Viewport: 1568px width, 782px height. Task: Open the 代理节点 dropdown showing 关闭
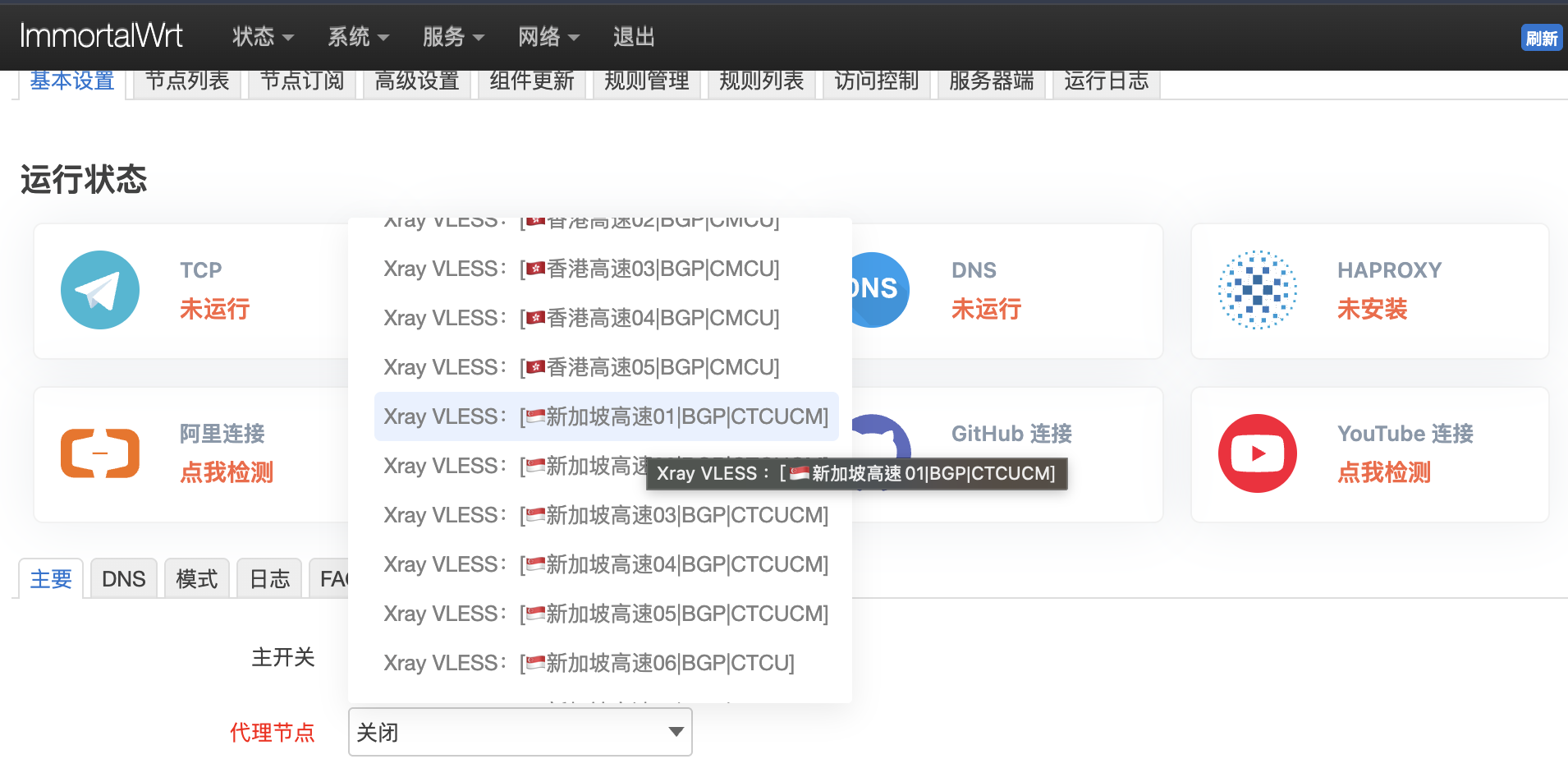[520, 732]
